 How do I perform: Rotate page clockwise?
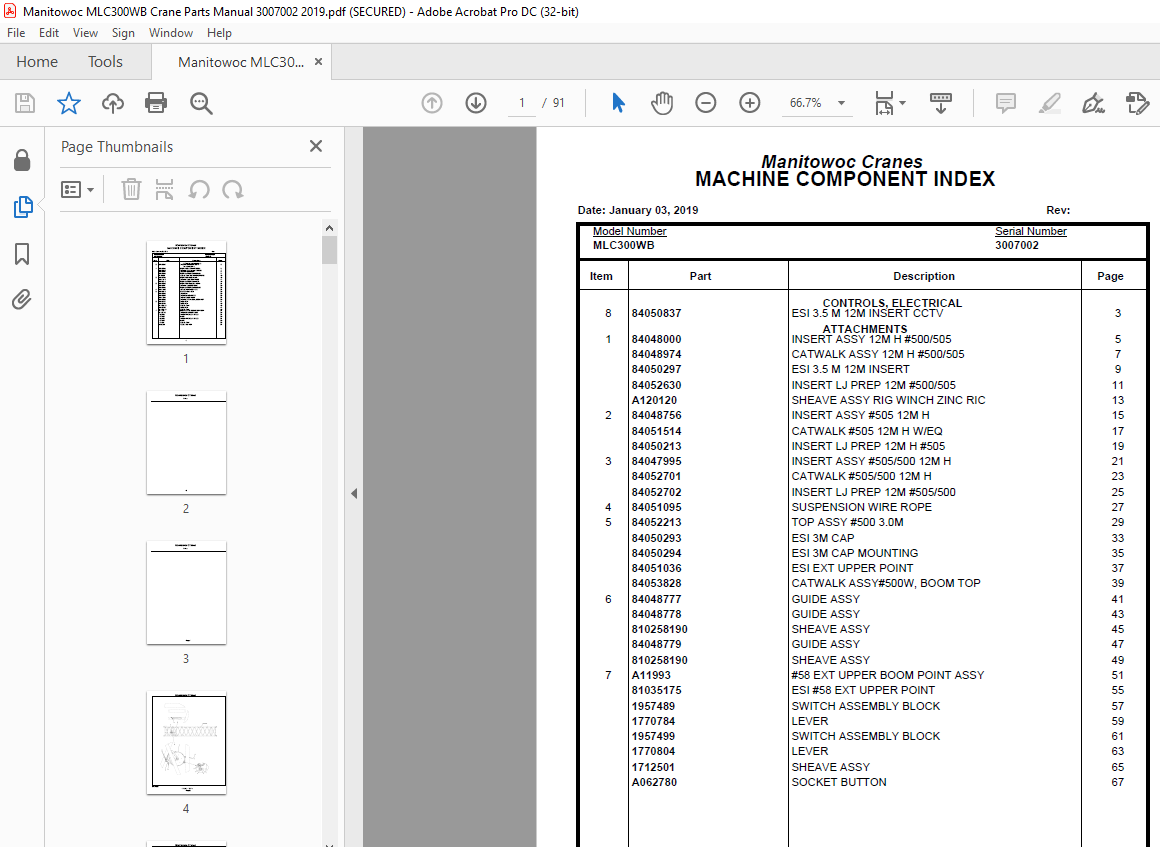(x=232, y=189)
